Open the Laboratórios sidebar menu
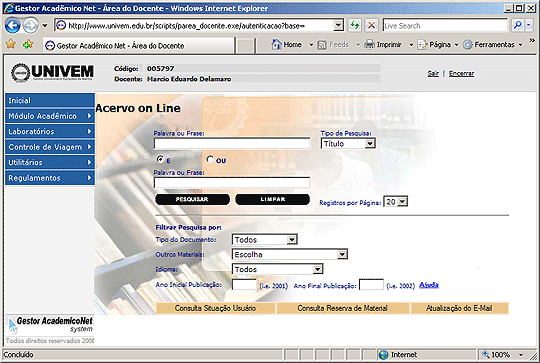Viewport: 540px width, 363px height. (x=50, y=132)
